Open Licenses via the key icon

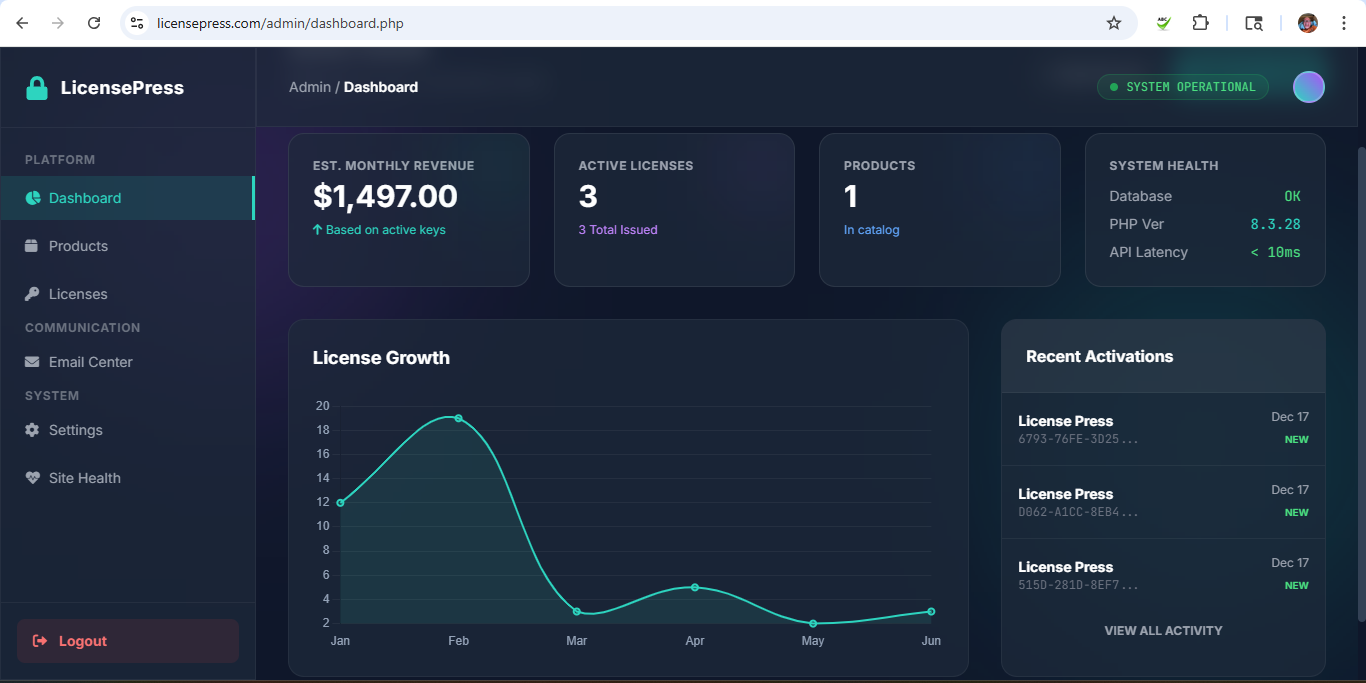[x=33, y=293]
